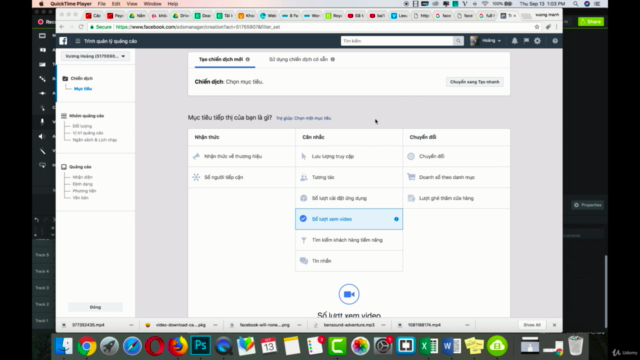Open Finder from the Dock

click(x=64, y=346)
